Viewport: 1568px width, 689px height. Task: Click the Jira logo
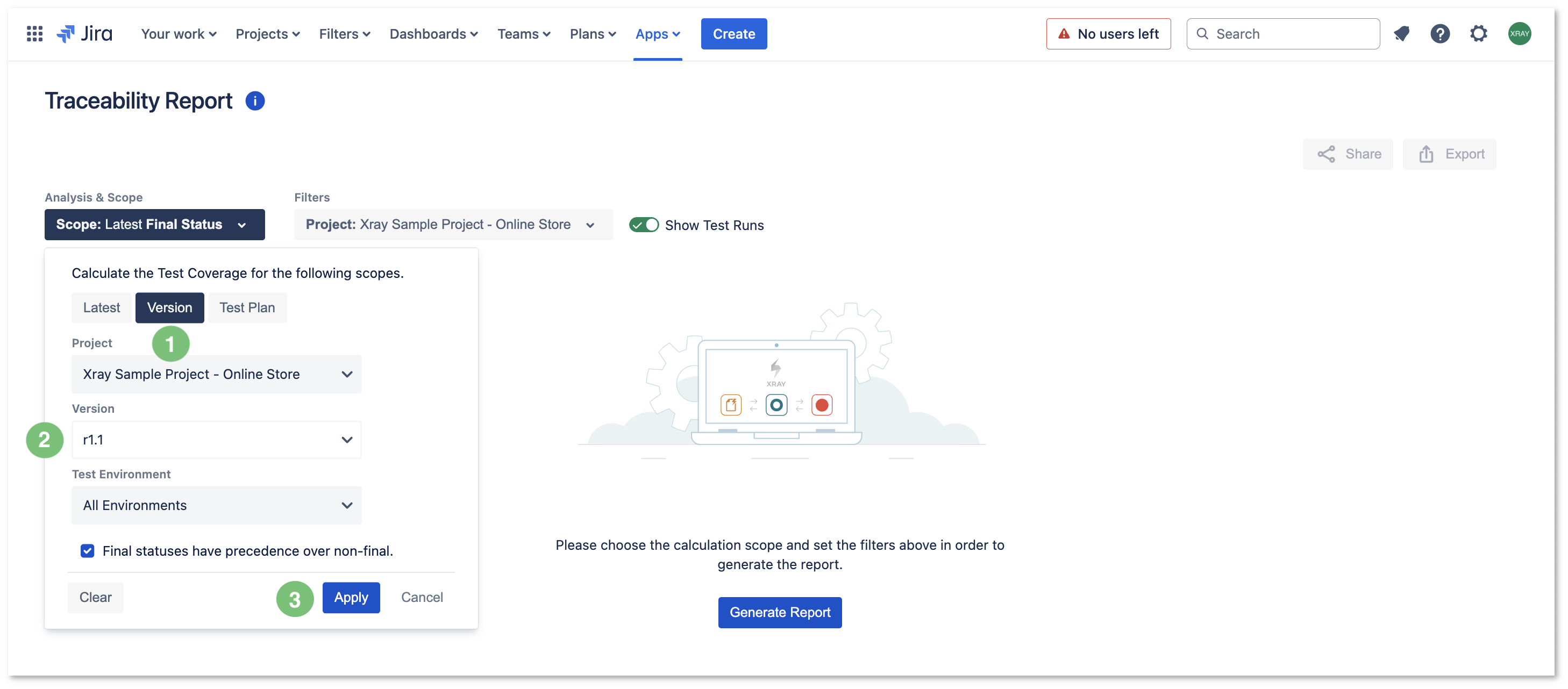pyautogui.click(x=84, y=34)
